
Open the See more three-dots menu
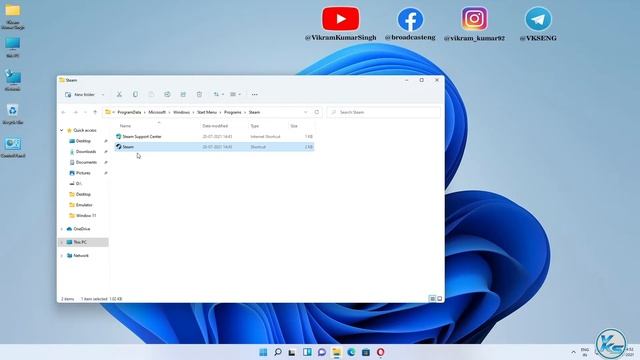click(254, 94)
